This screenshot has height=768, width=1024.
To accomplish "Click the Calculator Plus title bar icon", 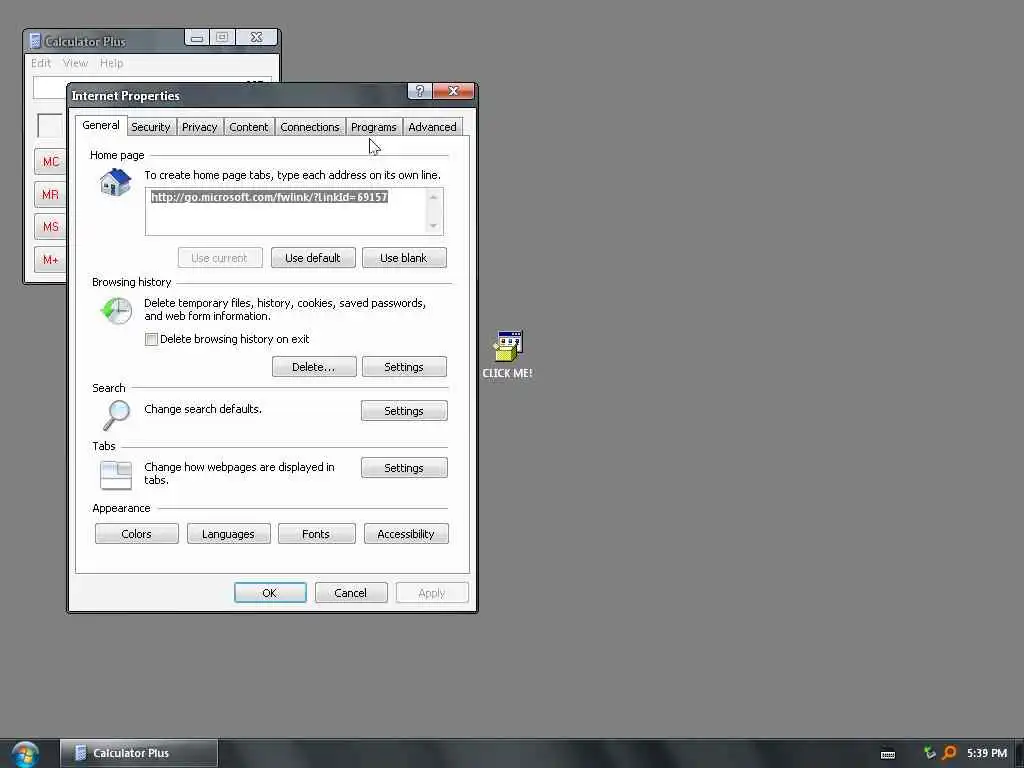I will click(x=35, y=41).
